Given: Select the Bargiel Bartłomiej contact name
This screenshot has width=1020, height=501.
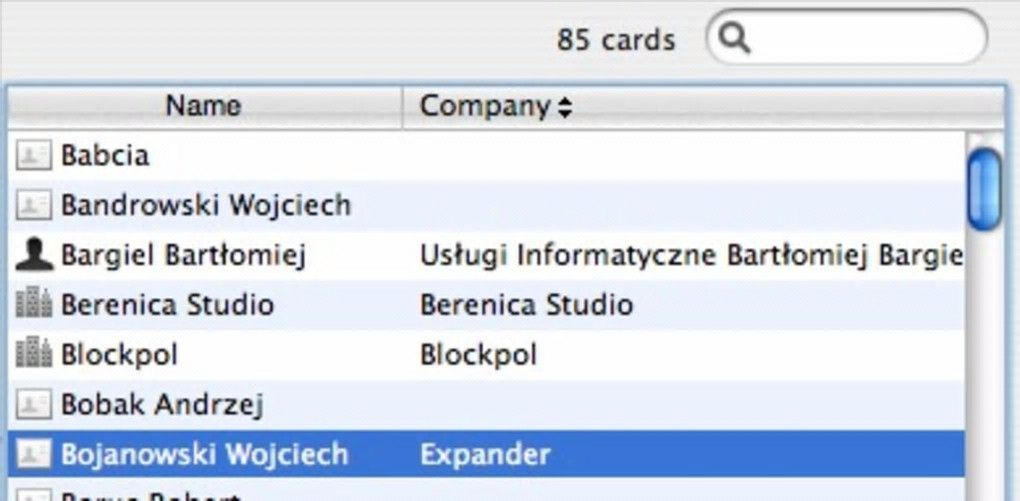Looking at the screenshot, I should point(182,255).
